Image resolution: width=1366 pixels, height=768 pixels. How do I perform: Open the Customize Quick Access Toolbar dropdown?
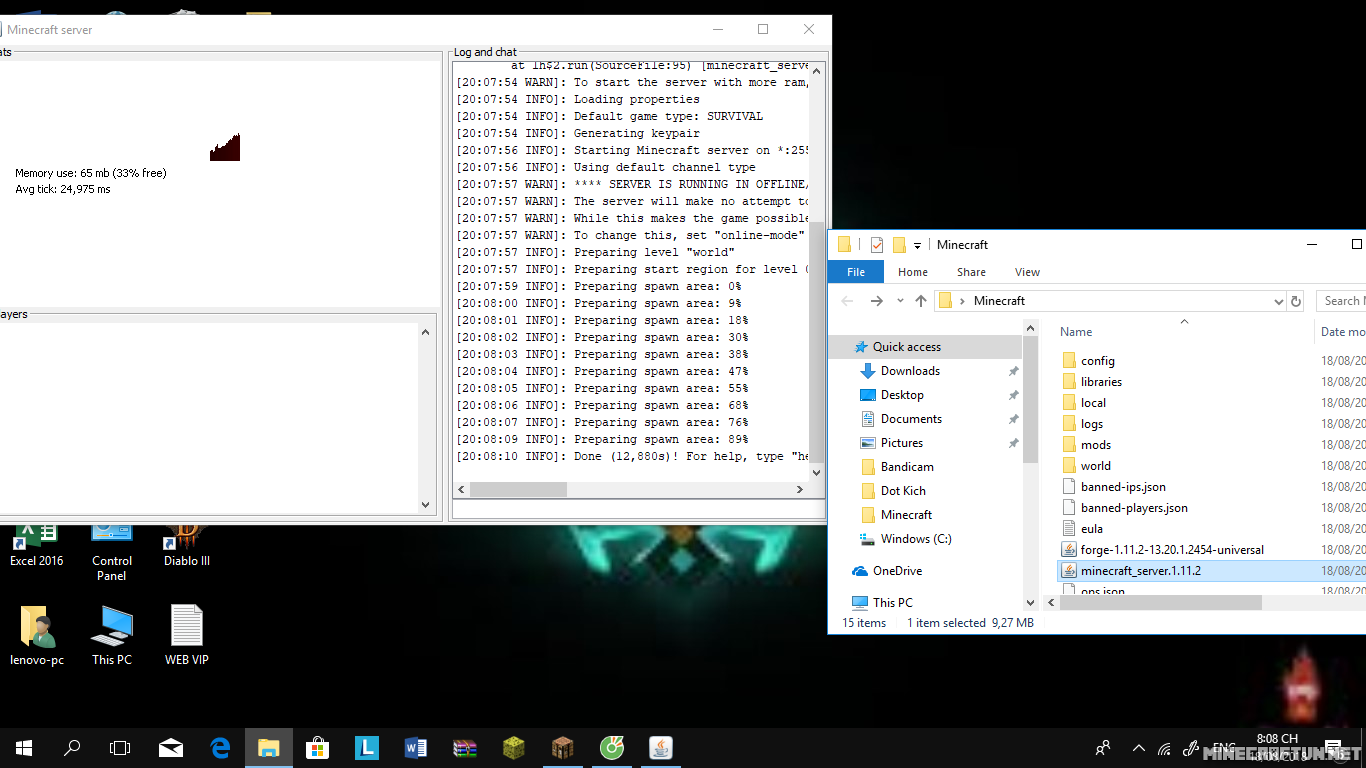point(917,246)
